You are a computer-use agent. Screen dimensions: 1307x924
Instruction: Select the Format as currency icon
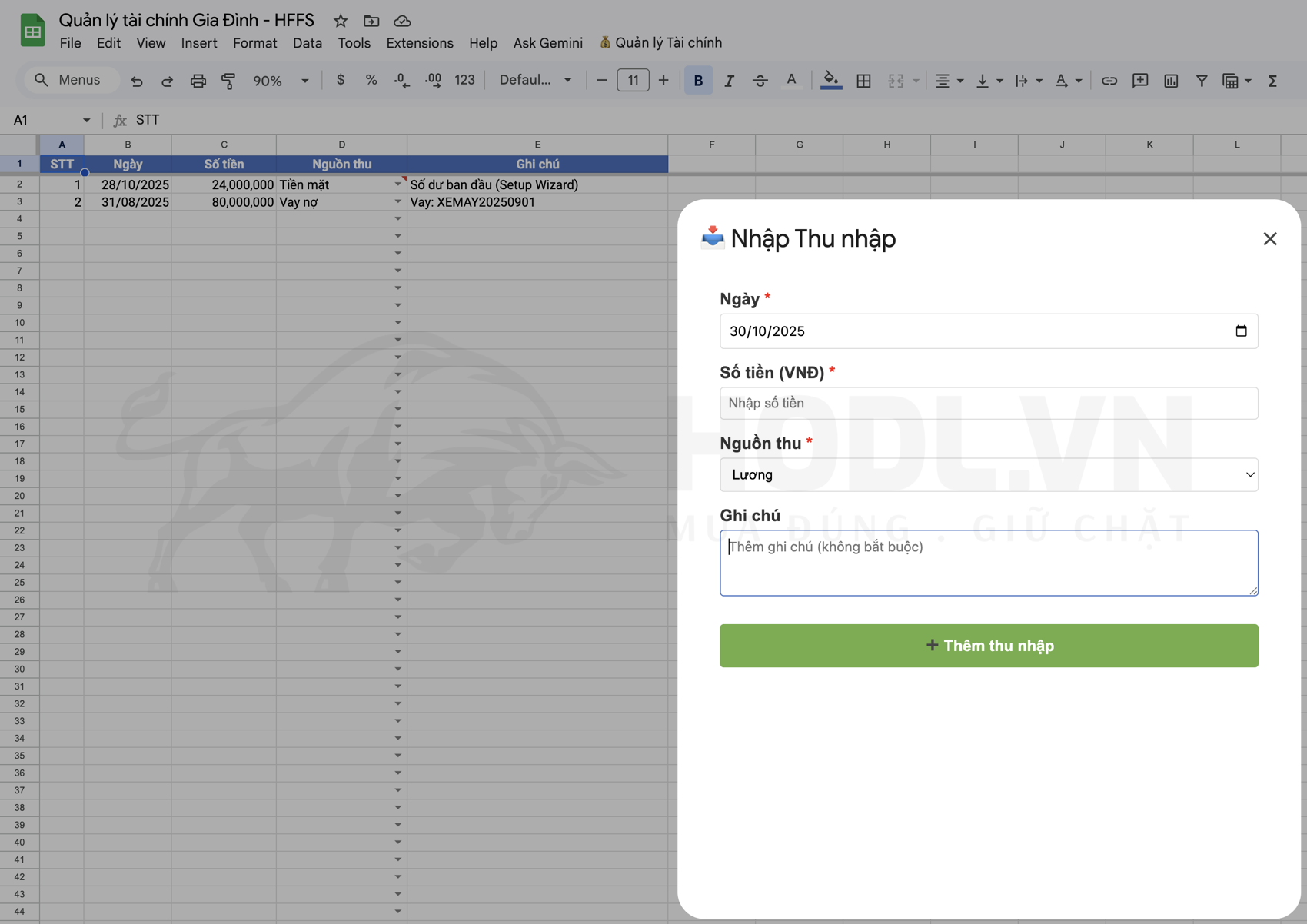point(341,80)
